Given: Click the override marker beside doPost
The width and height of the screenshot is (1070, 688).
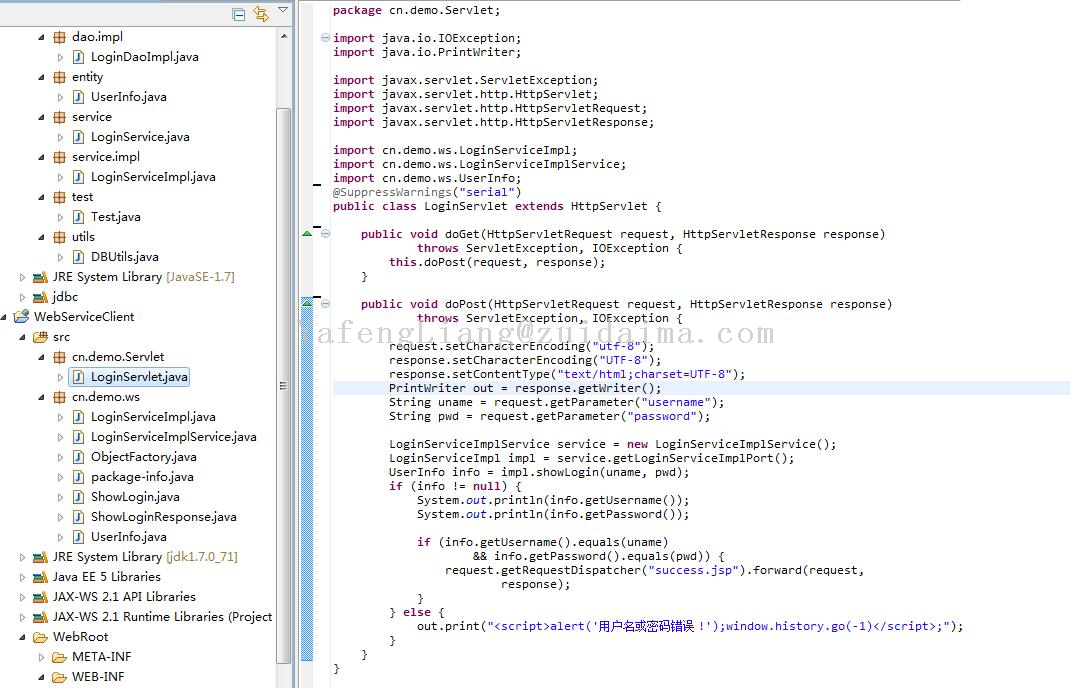Looking at the screenshot, I should tap(307, 302).
